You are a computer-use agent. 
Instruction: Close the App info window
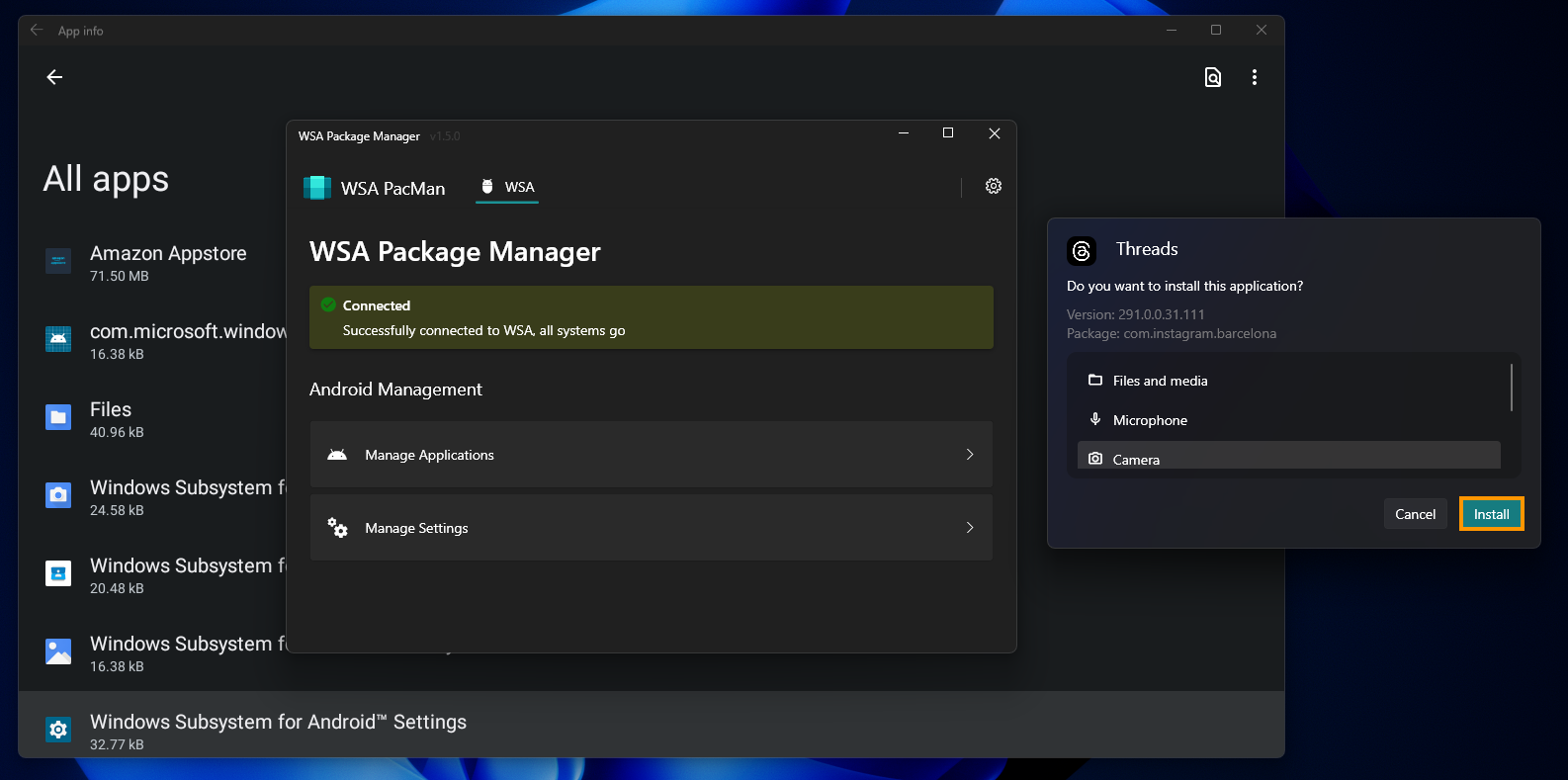pos(1262,30)
